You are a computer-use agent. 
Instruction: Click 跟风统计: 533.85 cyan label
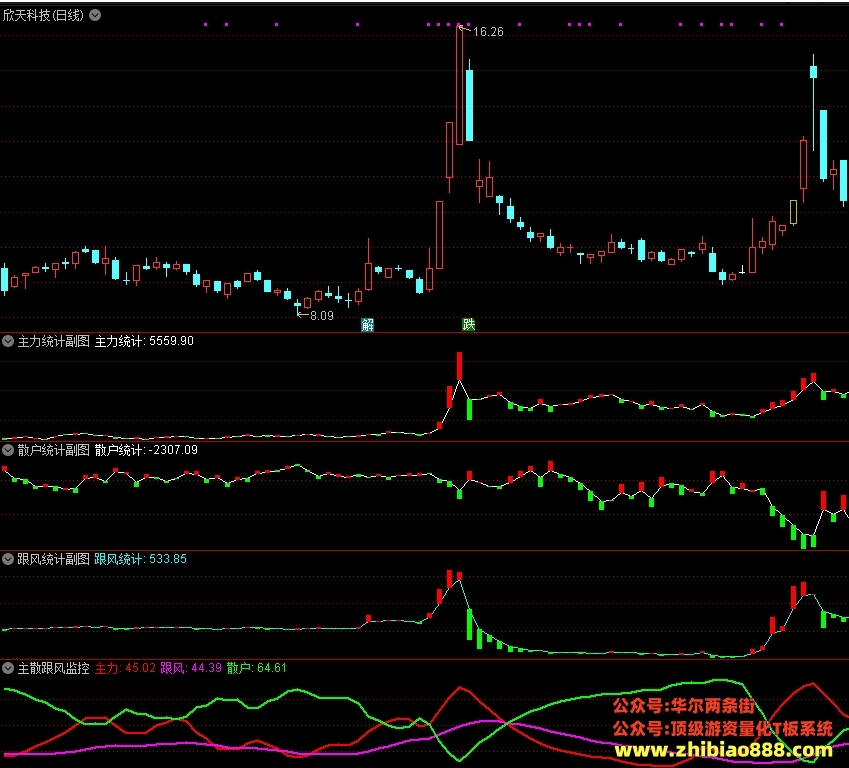[140, 559]
